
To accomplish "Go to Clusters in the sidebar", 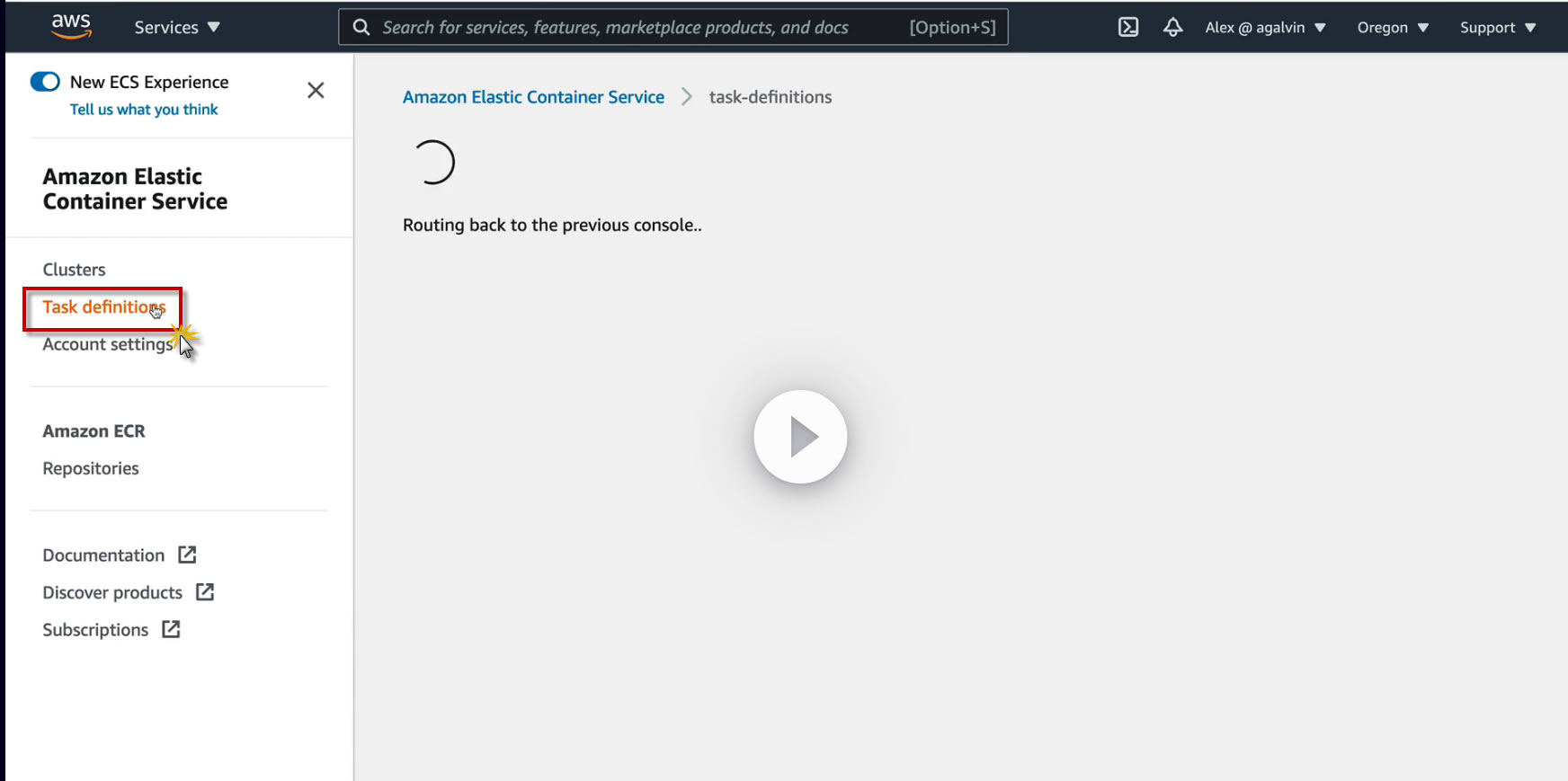I will [74, 270].
